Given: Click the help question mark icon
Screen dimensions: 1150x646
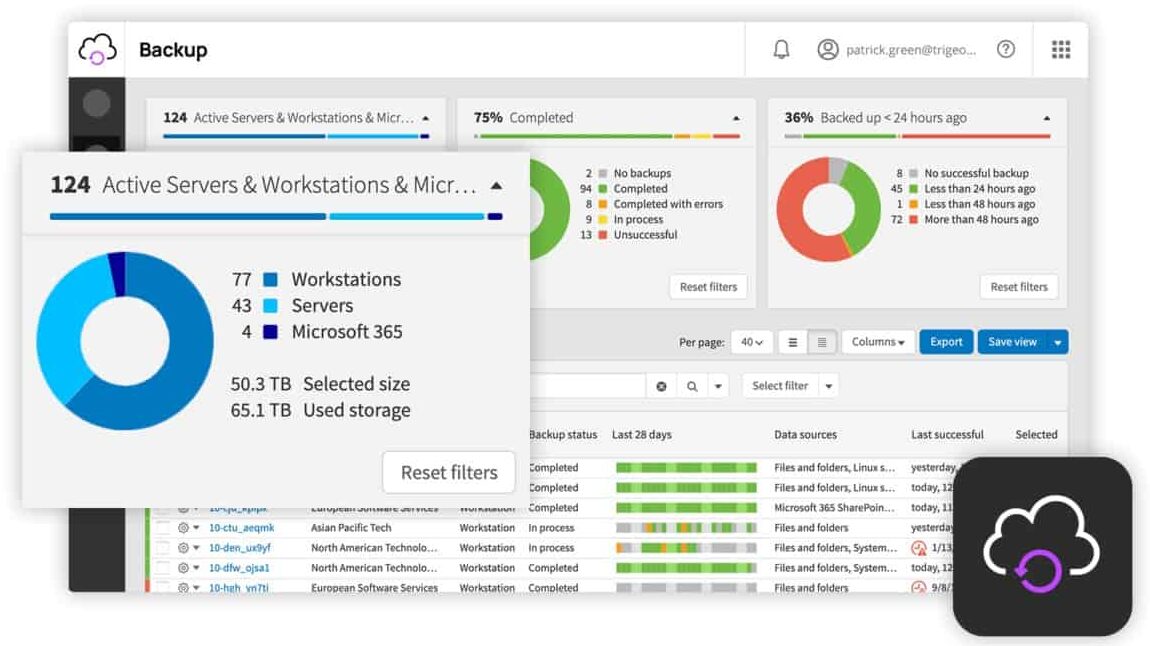Looking at the screenshot, I should [1006, 48].
